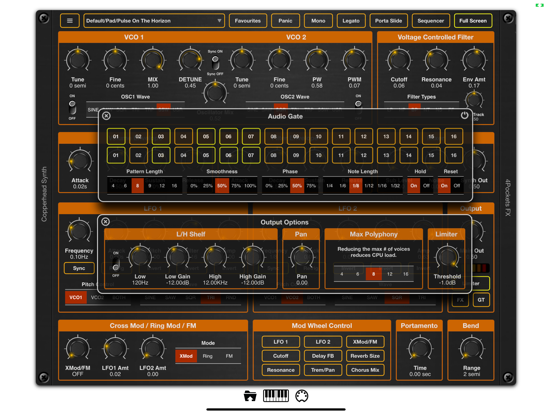The image size is (552, 414).
Task: Click filter Resonance knob
Action: (437, 60)
